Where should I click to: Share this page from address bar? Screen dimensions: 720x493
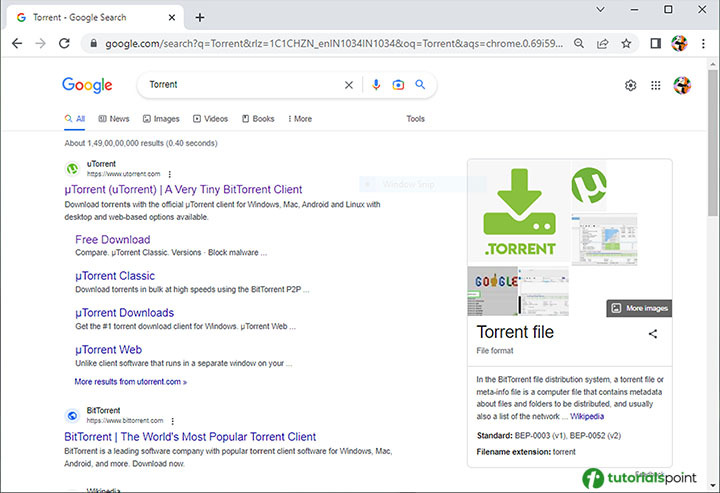click(602, 44)
